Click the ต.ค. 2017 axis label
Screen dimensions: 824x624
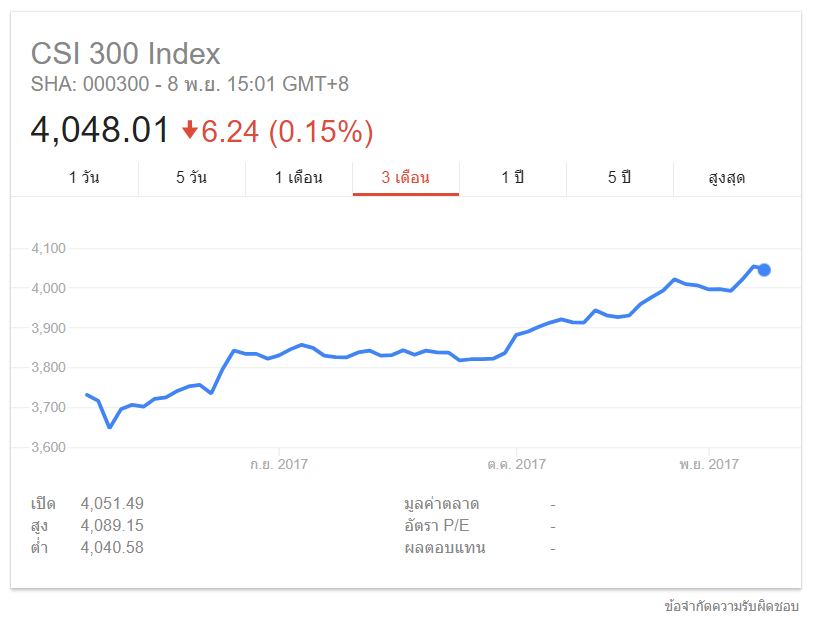pyautogui.click(x=516, y=464)
